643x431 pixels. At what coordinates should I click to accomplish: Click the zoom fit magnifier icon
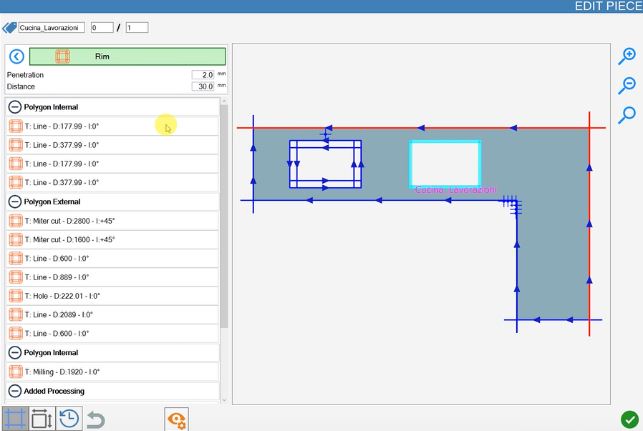(627, 115)
